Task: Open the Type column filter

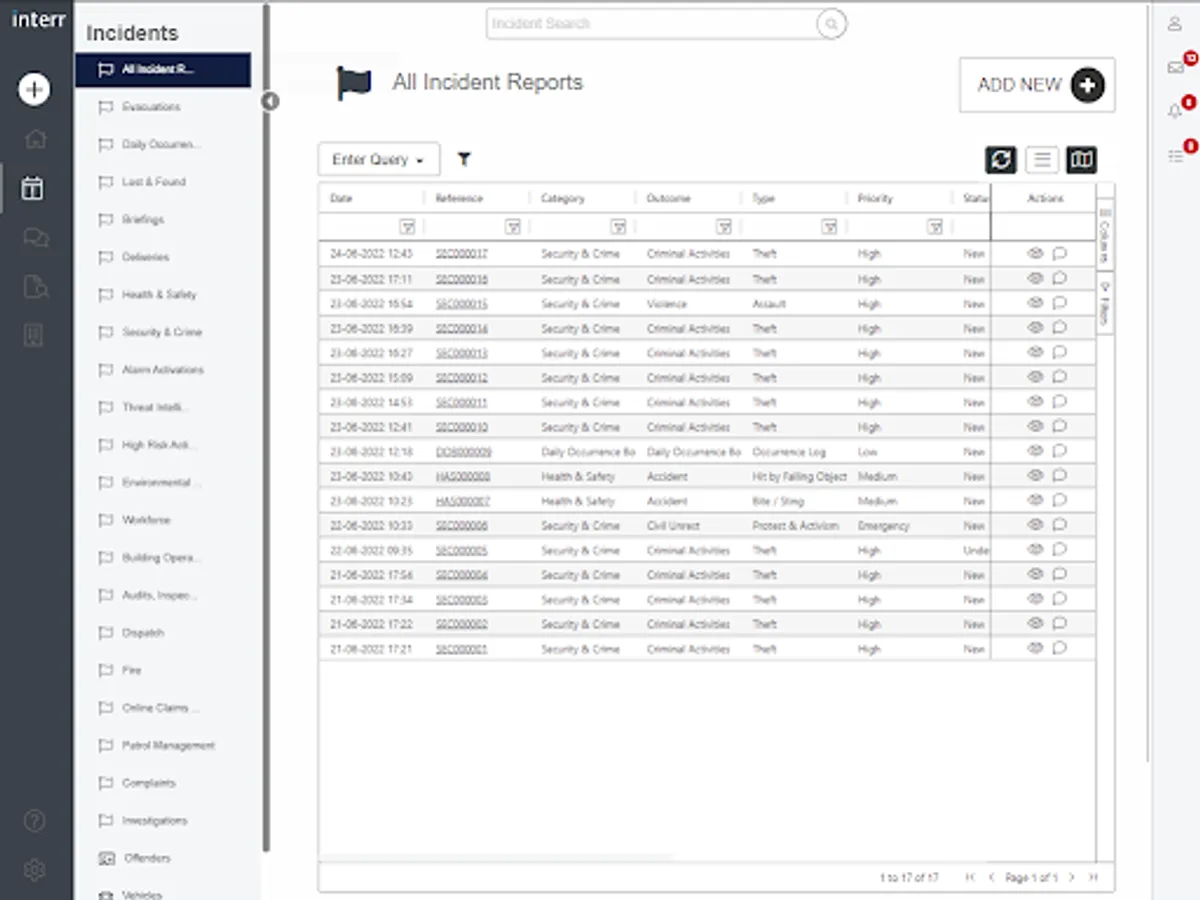Action: tap(829, 227)
